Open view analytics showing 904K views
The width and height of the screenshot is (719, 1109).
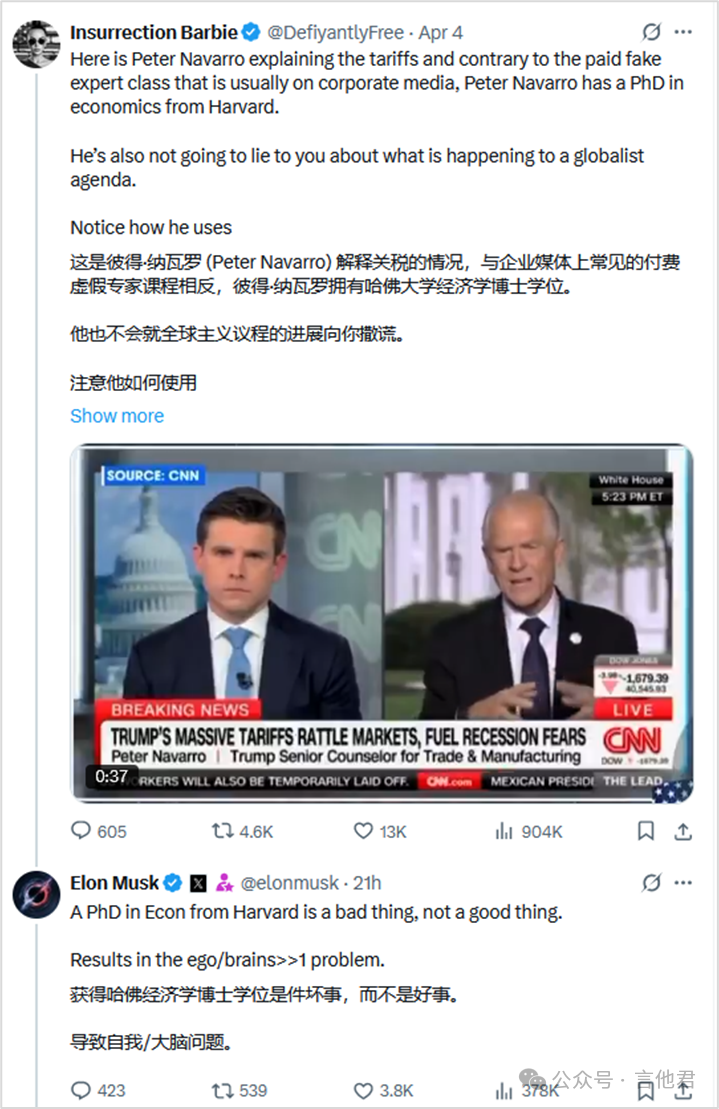tap(506, 831)
